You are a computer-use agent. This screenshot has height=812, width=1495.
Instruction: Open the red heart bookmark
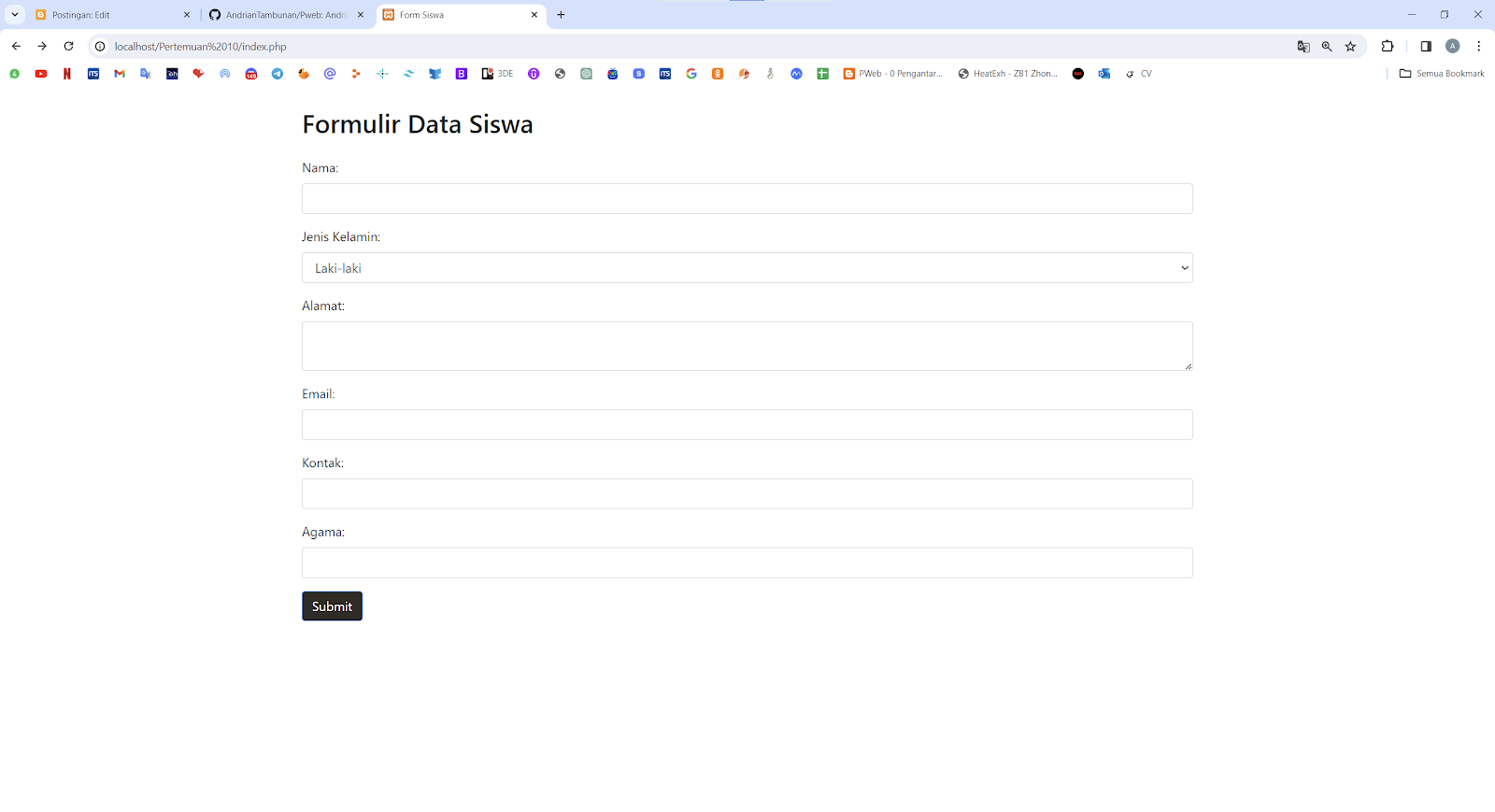pos(198,74)
